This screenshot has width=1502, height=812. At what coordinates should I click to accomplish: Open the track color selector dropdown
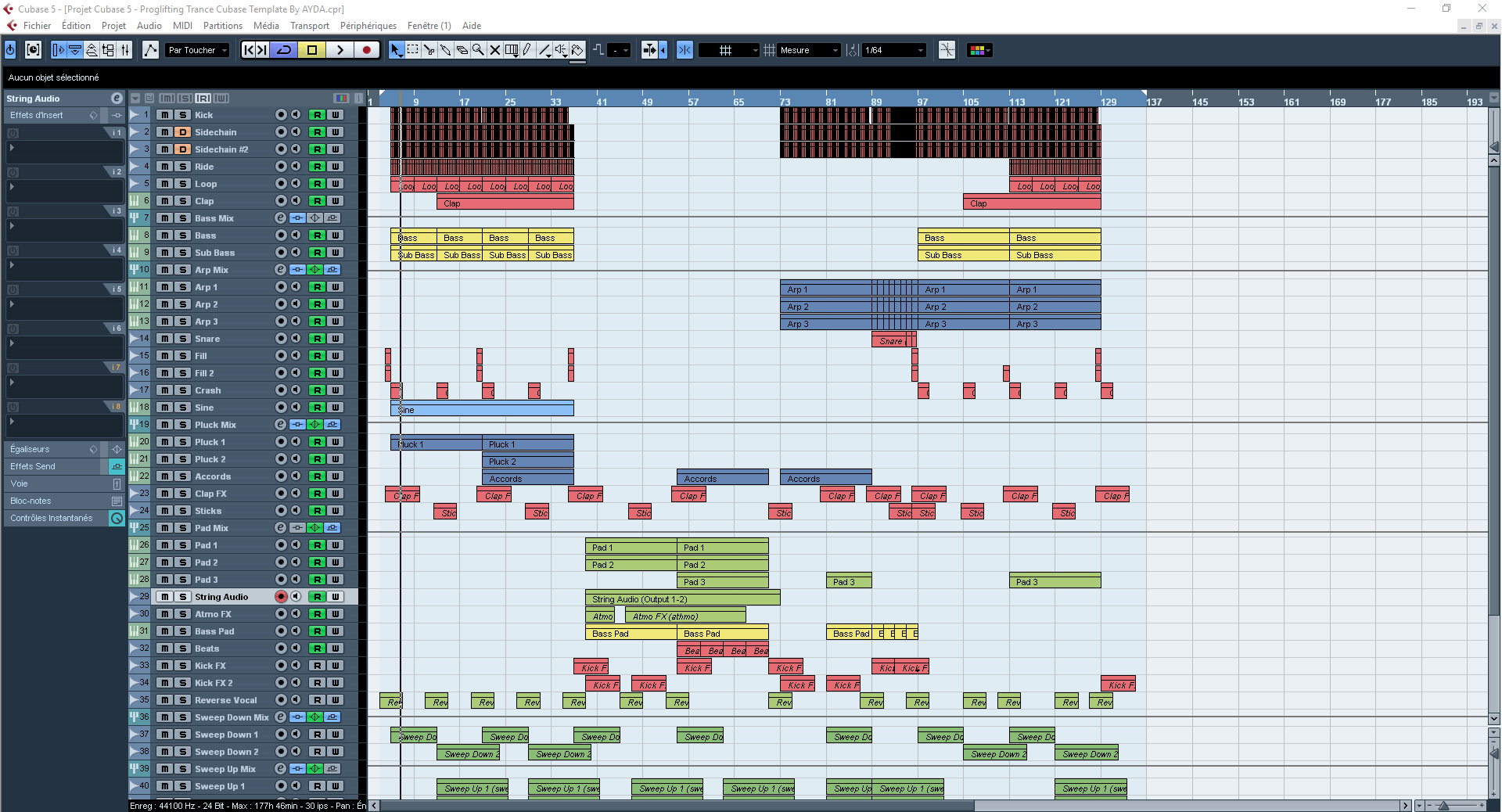click(x=980, y=50)
